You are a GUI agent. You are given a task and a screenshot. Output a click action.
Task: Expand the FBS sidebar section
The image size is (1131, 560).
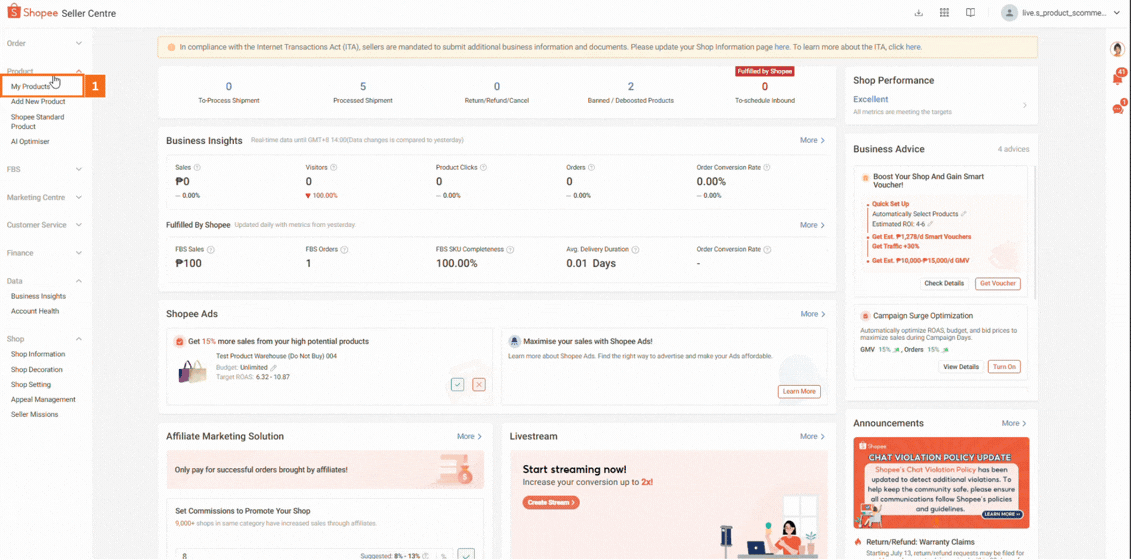(79, 170)
